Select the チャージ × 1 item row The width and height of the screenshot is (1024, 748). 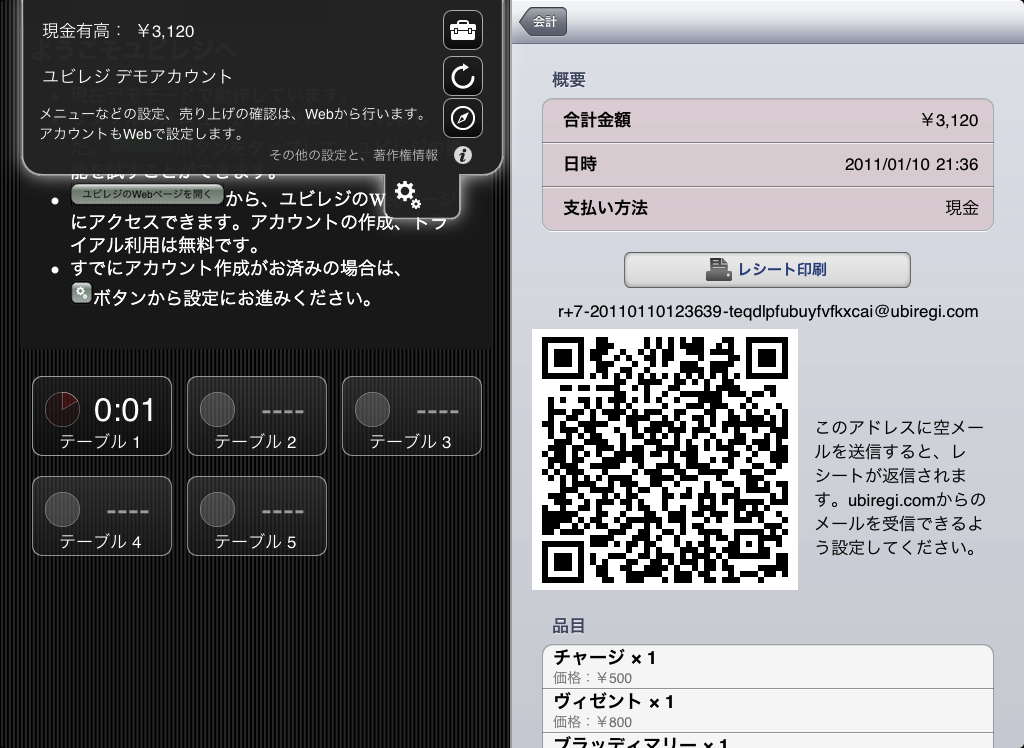pyautogui.click(x=768, y=666)
